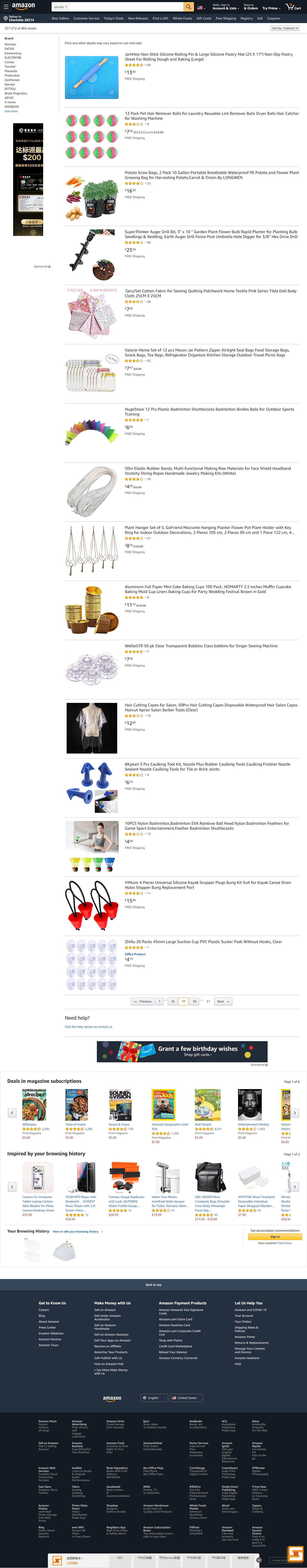Open the search category dropdown
Screen dimensions: 307x1568
click(61, 7)
